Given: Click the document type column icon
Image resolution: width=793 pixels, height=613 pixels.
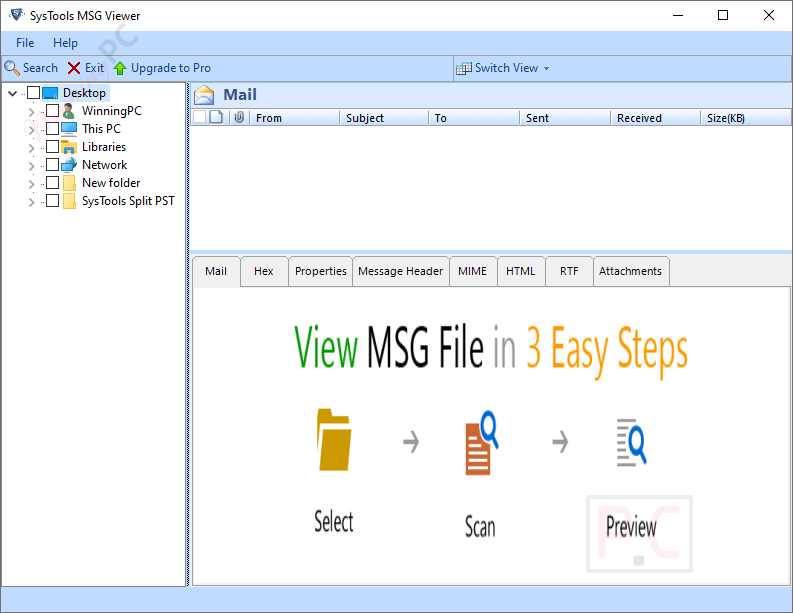Looking at the screenshot, I should pyautogui.click(x=216, y=117).
